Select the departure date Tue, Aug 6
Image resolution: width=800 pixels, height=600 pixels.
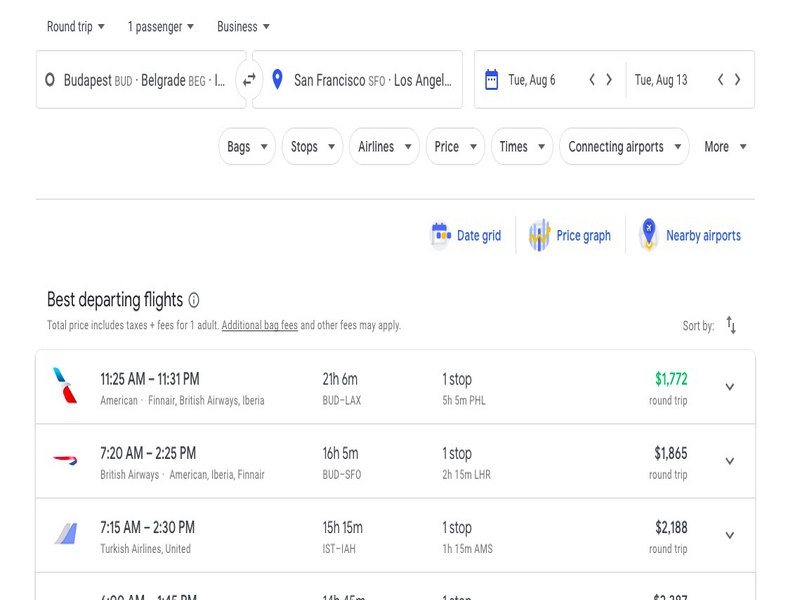point(532,80)
